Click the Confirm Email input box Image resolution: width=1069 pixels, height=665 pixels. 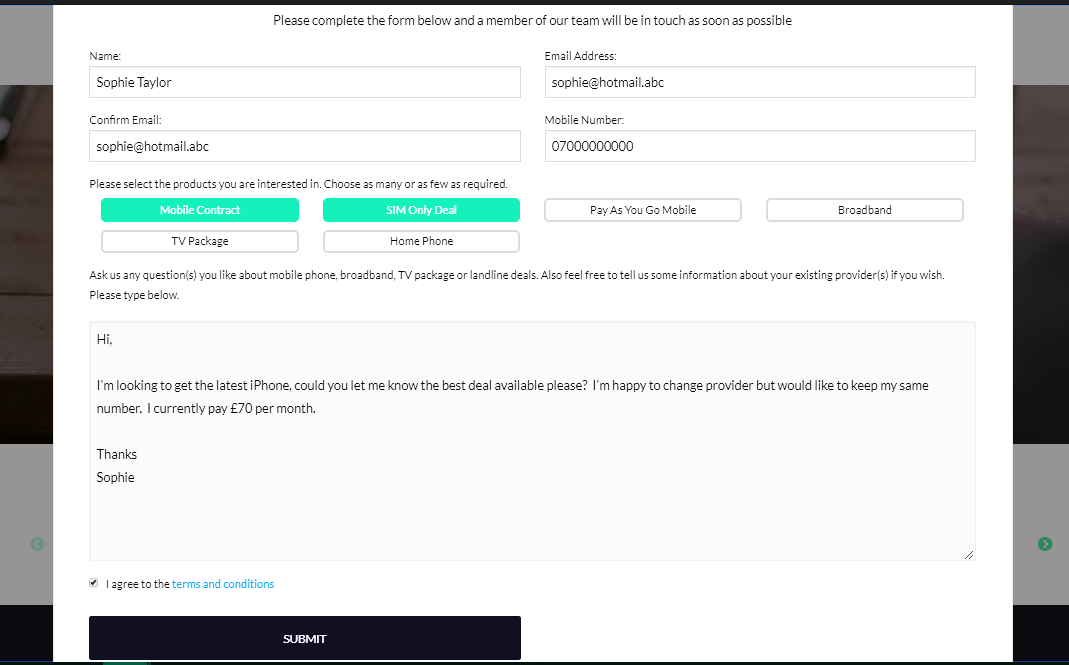point(305,146)
